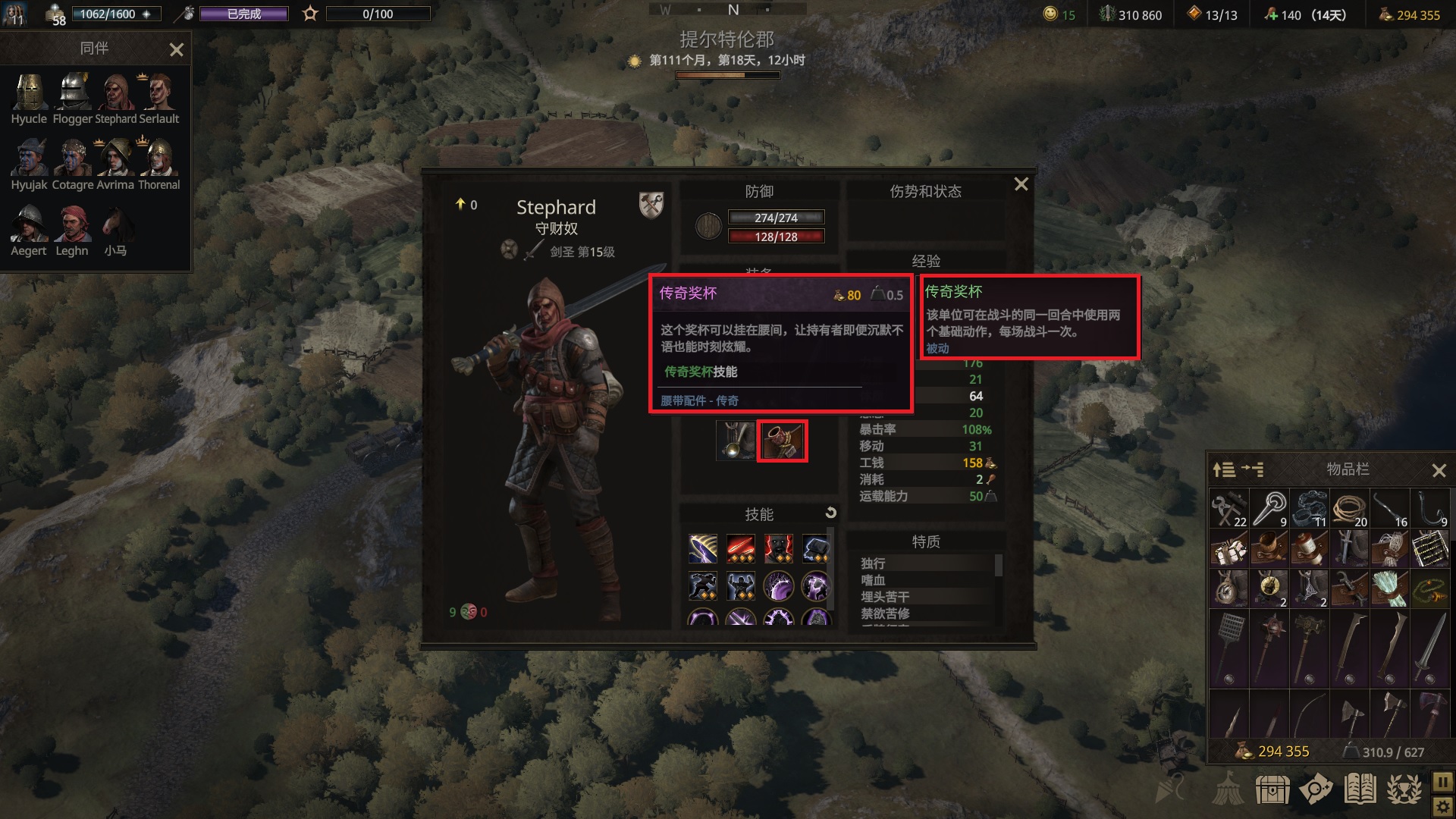Toggle the crossed hammers shield badge
The height and width of the screenshot is (819, 1456).
(x=651, y=205)
